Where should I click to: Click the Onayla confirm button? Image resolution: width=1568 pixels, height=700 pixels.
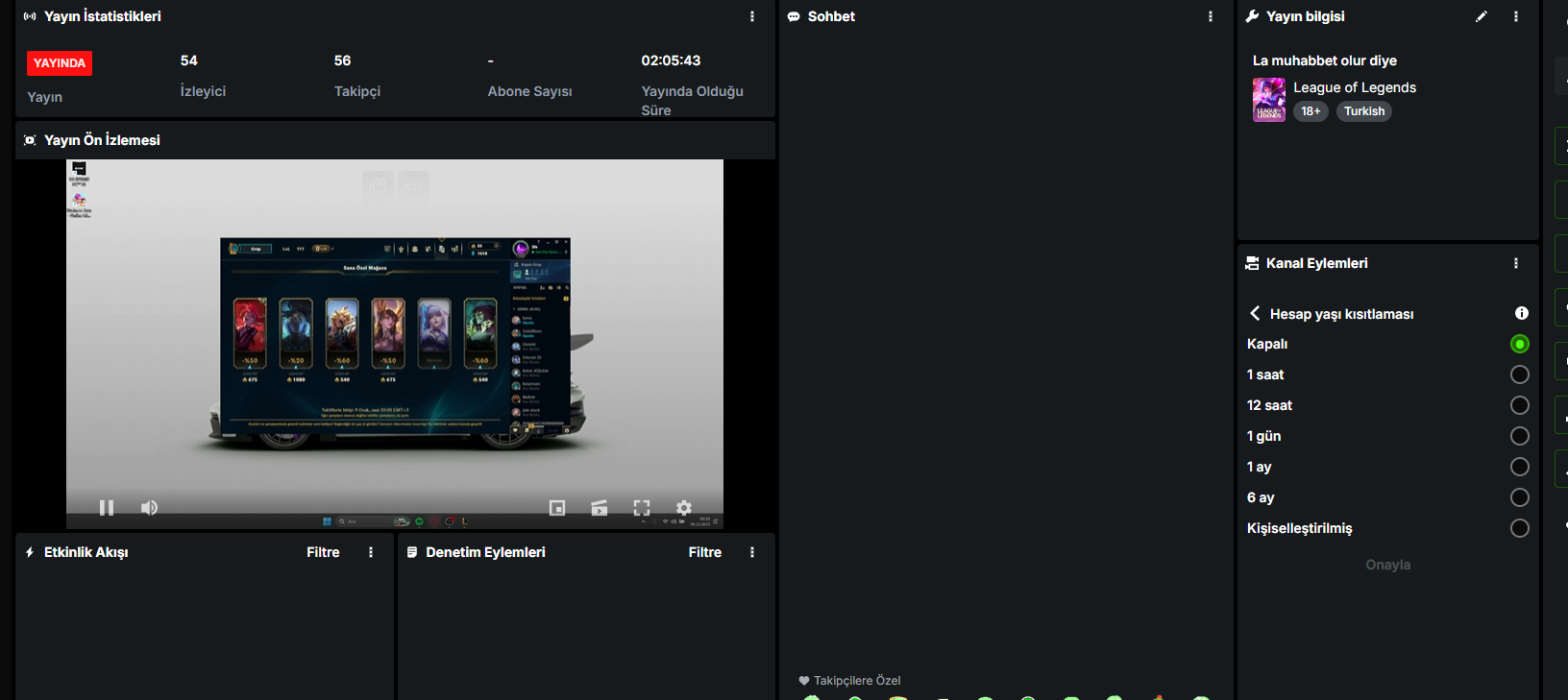point(1388,565)
